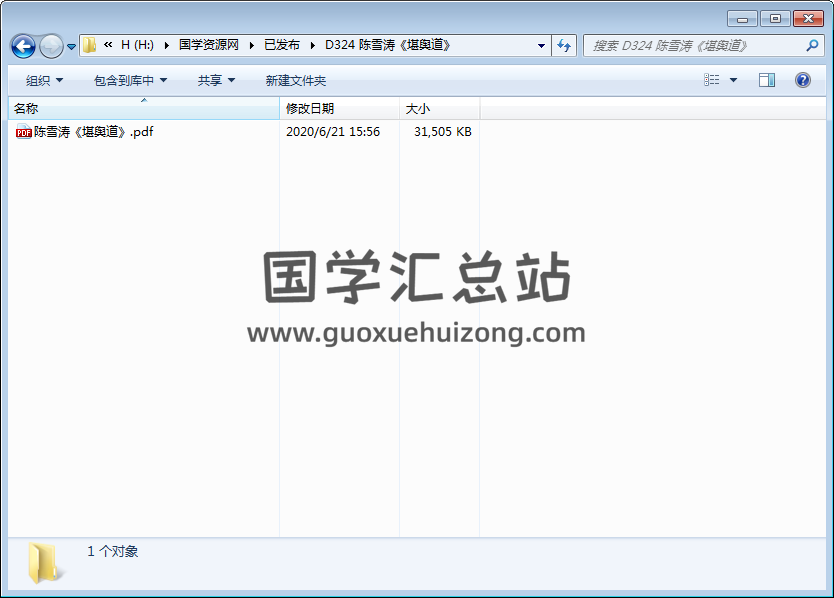Screen dimensions: 834x598
Task: Open the 包含到库中 menu
Action: pyautogui.click(x=130, y=80)
